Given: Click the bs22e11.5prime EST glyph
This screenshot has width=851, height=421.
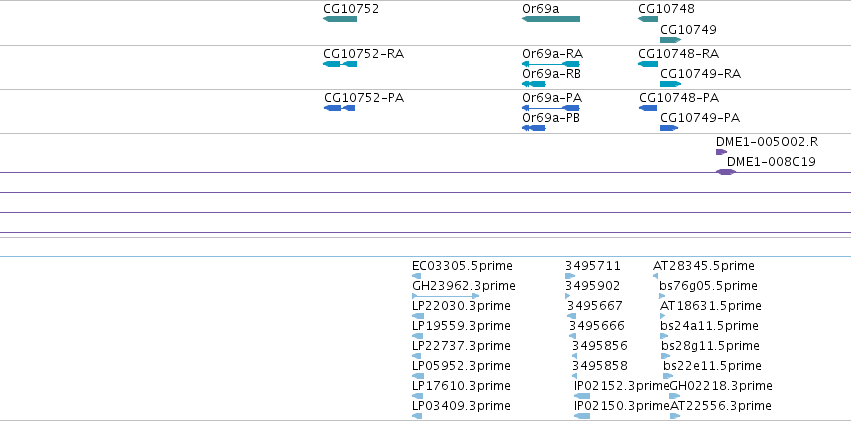Looking at the screenshot, I should click(669, 376).
